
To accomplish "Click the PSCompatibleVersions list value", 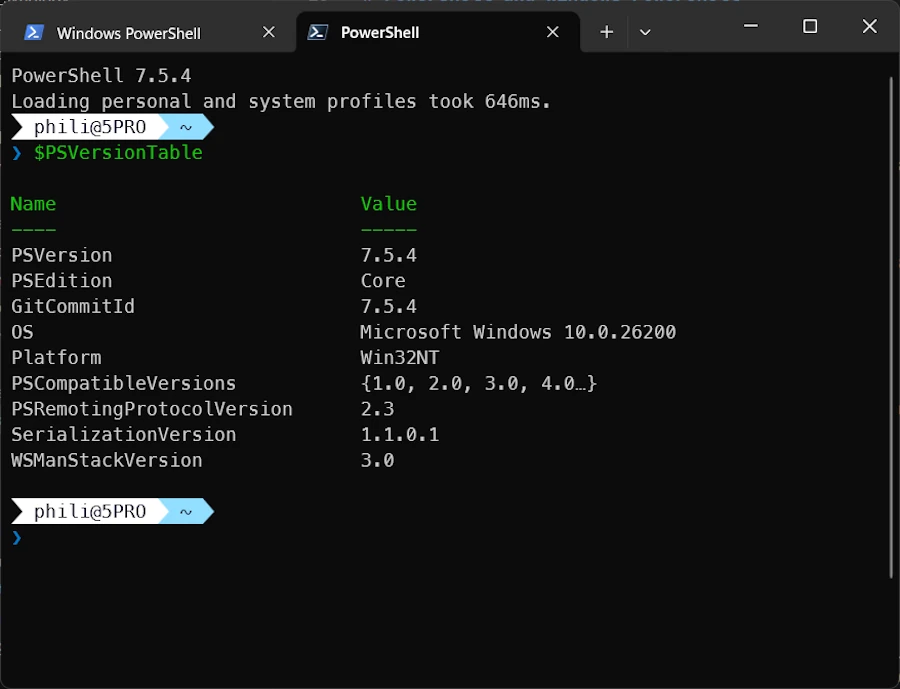I will click(x=478, y=383).
